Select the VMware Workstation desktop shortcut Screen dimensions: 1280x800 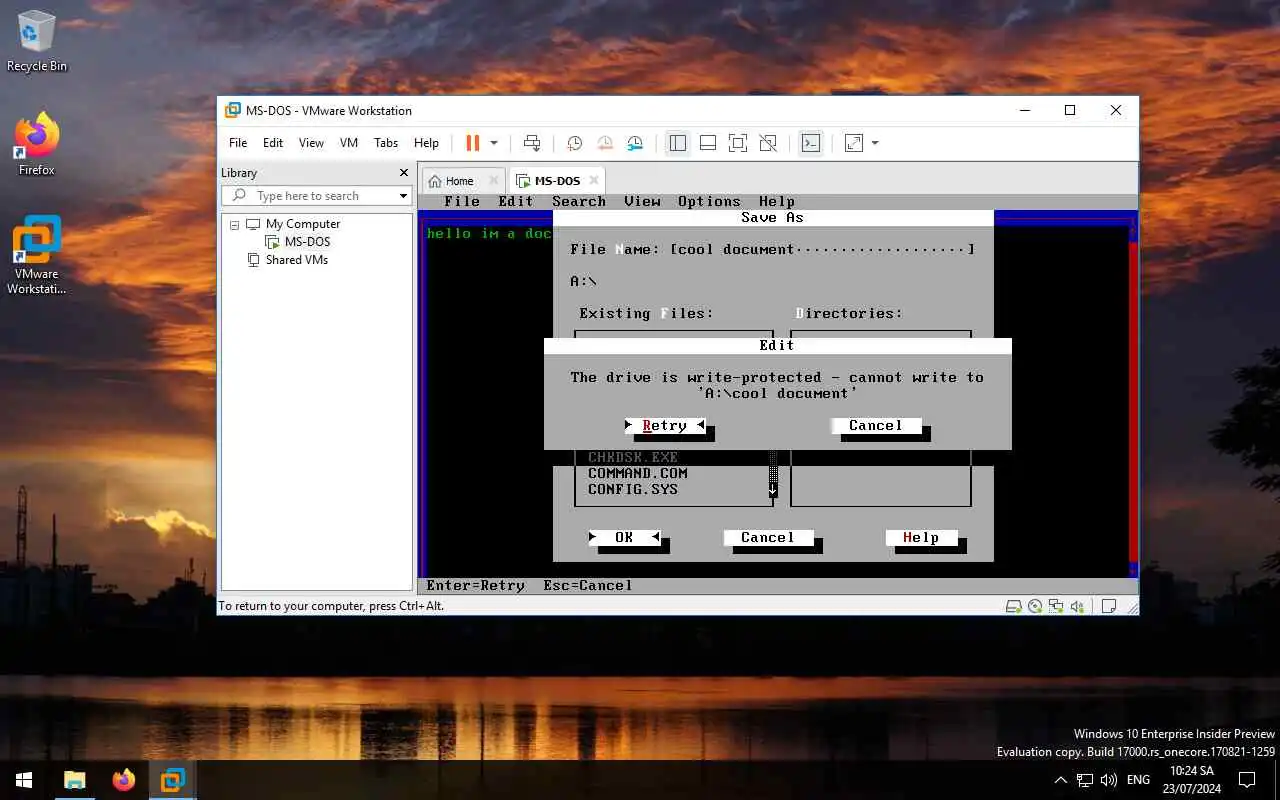pos(37,255)
